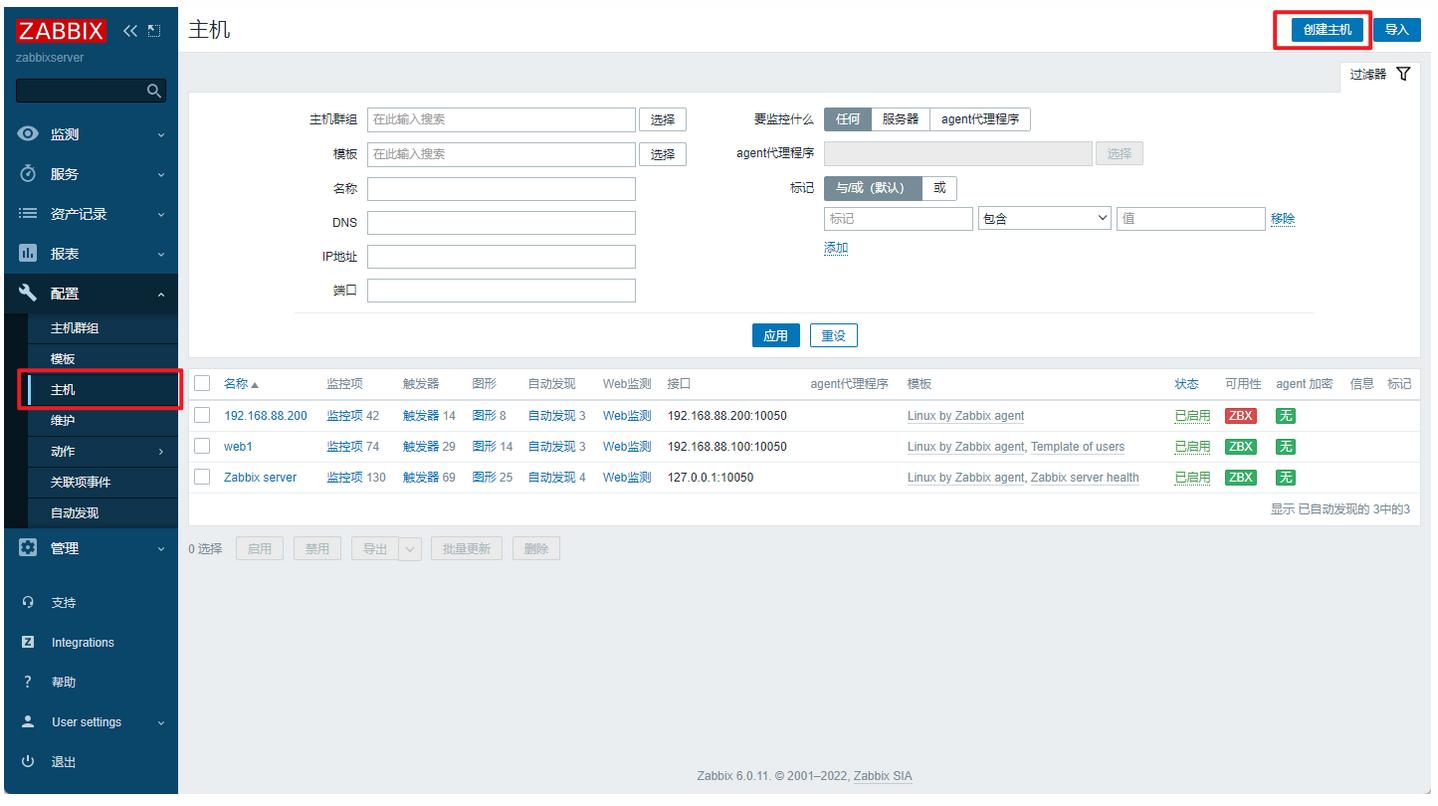The image size is (1438, 806).
Task: Click the chart icon for 报表
Action: point(29,254)
